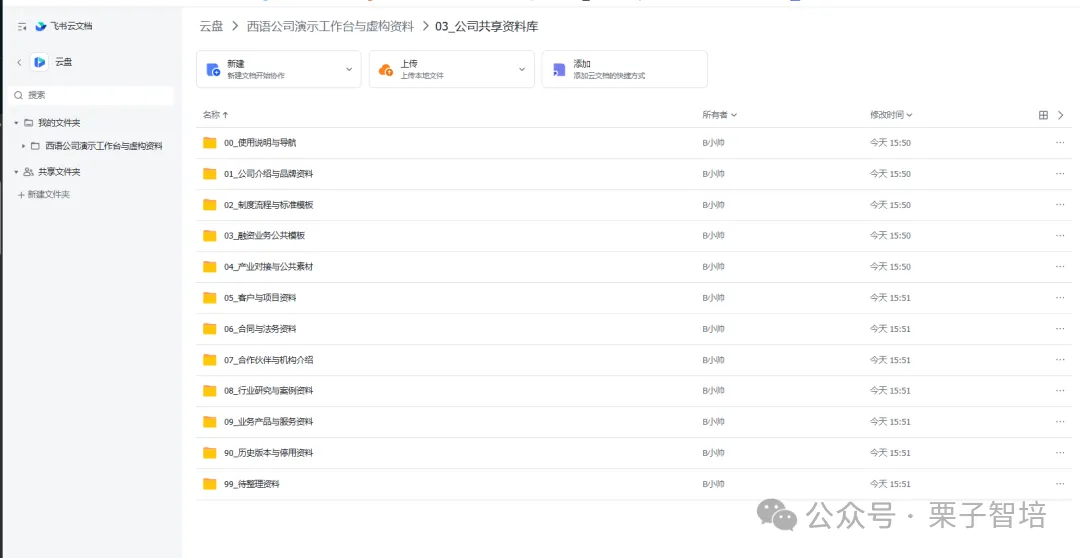The width and height of the screenshot is (1080, 558).
Task: Open more options for 06_合同与法务资料
Action: [1060, 329]
